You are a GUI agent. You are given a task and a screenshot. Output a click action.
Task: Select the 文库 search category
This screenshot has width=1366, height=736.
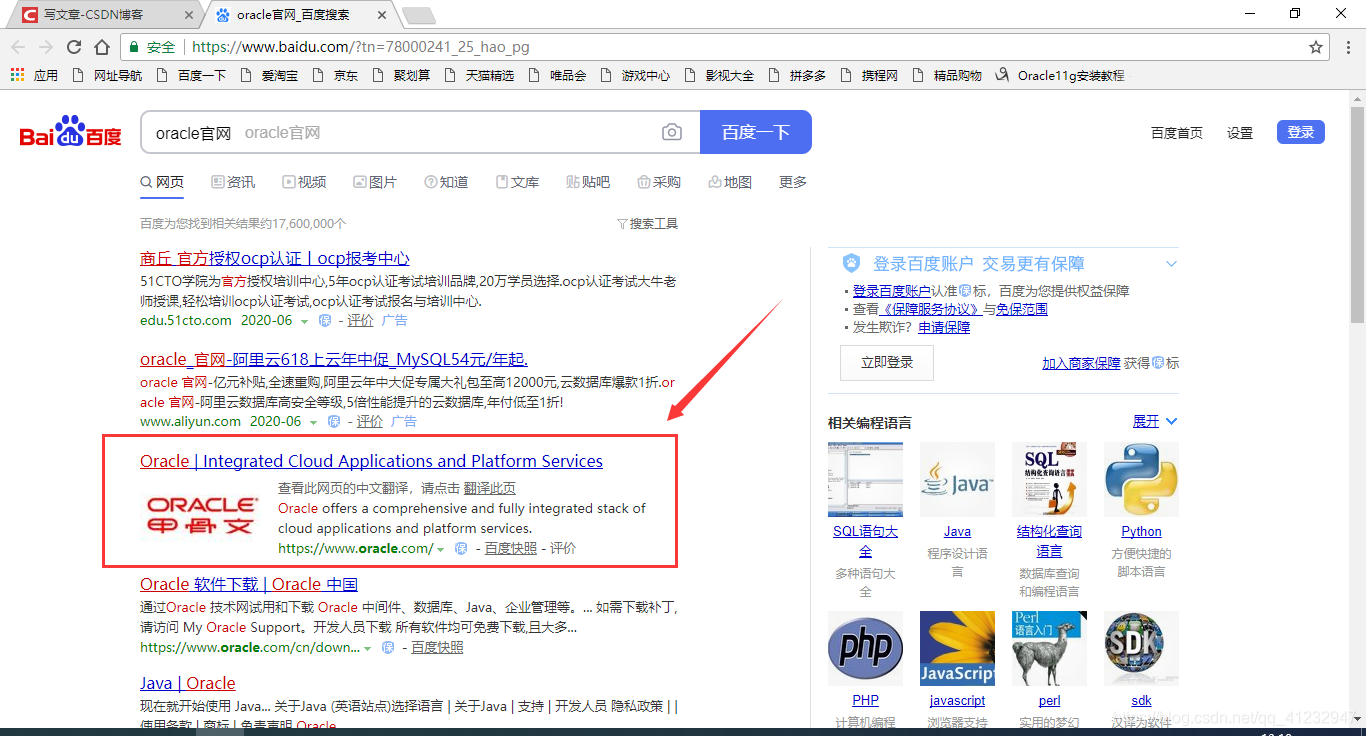pos(517,182)
